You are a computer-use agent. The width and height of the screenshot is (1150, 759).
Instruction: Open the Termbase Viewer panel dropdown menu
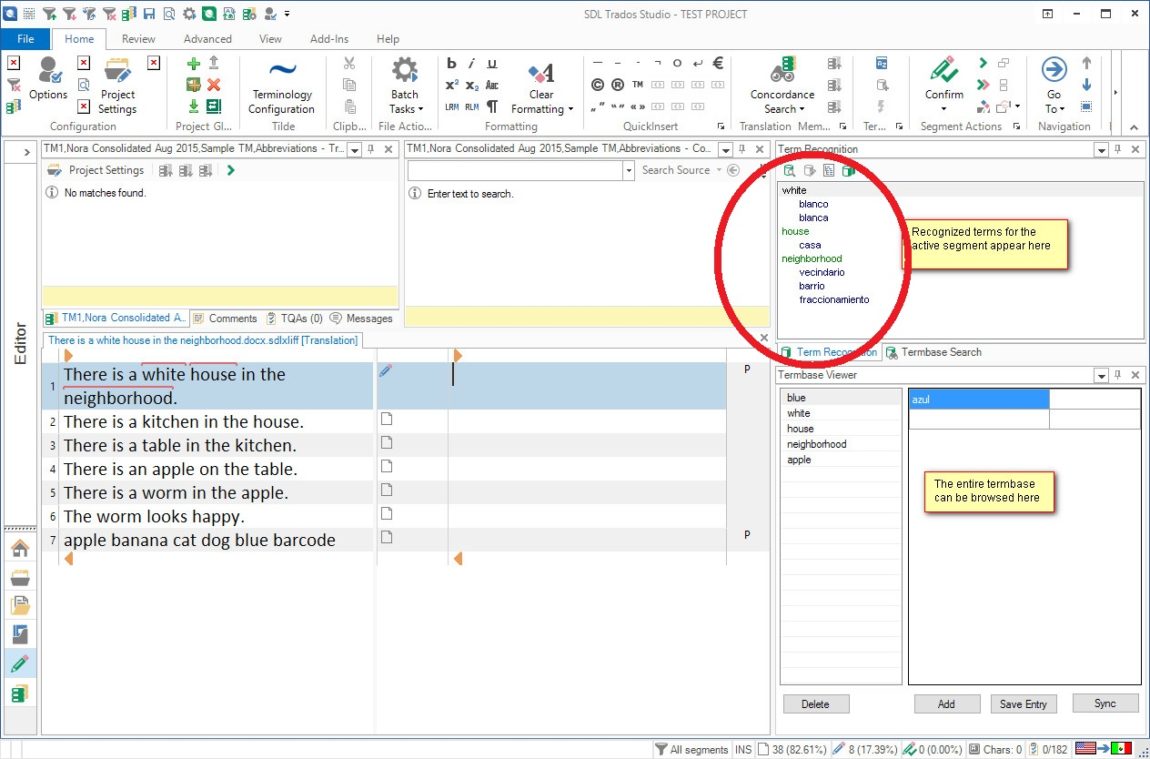click(x=1101, y=375)
